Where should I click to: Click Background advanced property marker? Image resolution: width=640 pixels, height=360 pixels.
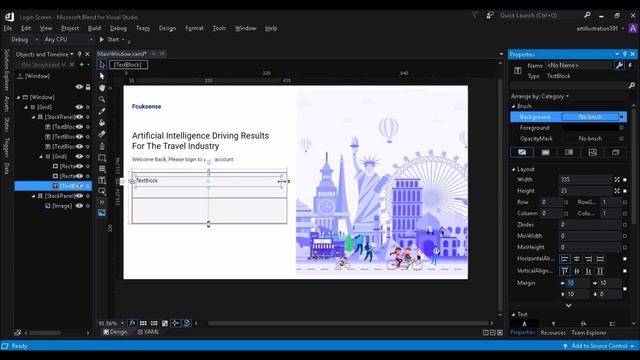click(622, 117)
